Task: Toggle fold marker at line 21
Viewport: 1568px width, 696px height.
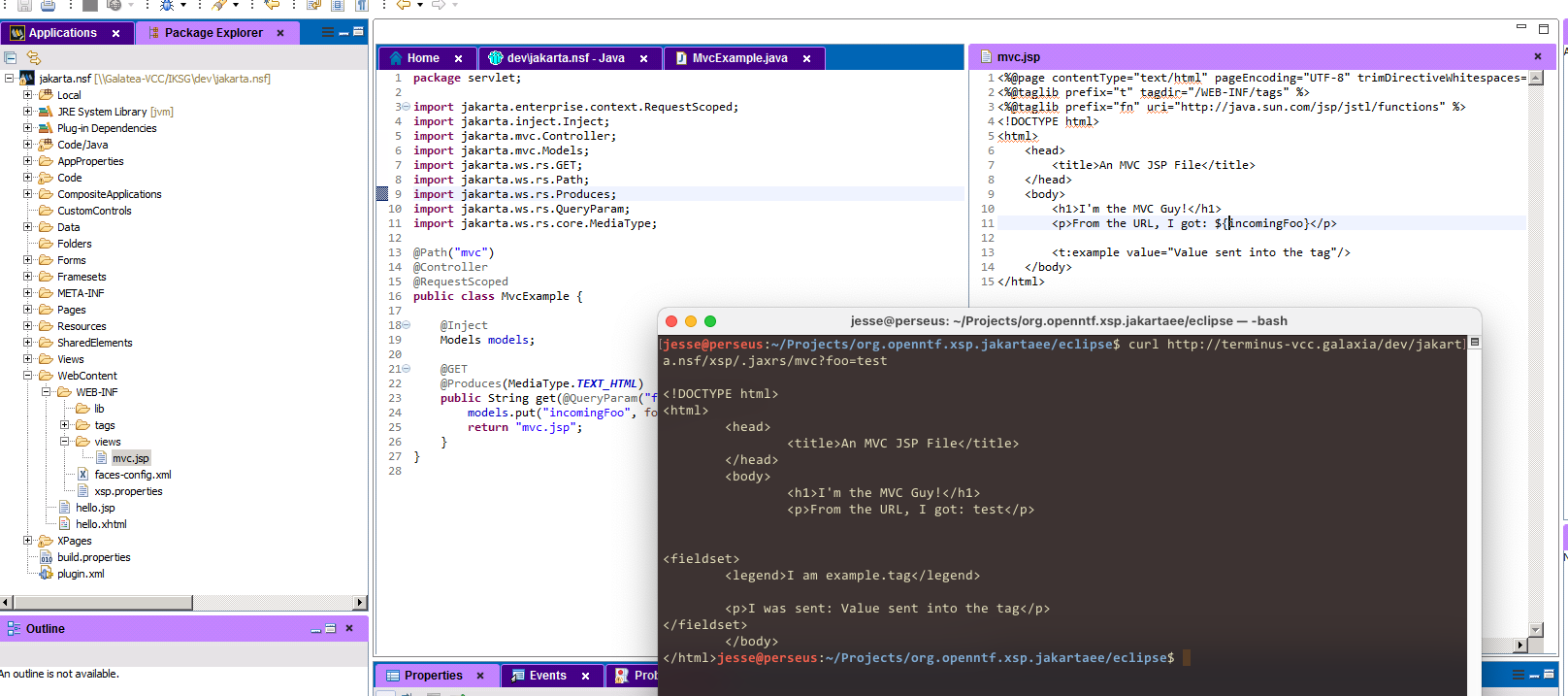Action: coord(407,369)
